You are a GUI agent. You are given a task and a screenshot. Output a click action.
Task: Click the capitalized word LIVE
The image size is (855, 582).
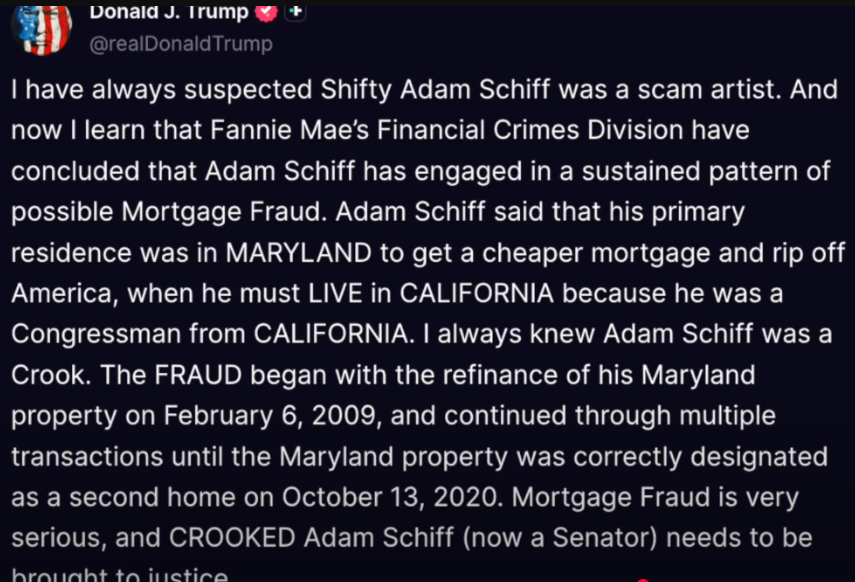[335, 293]
